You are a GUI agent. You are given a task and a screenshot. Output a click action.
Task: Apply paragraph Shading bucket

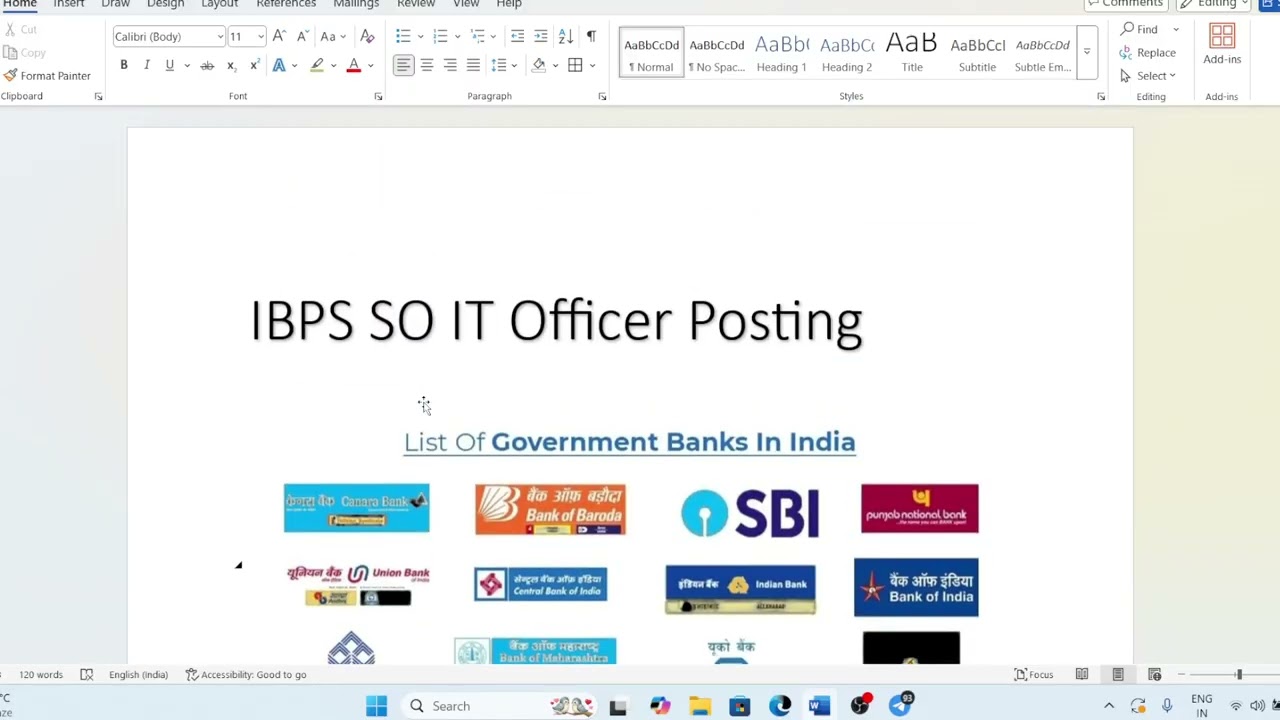pyautogui.click(x=538, y=65)
